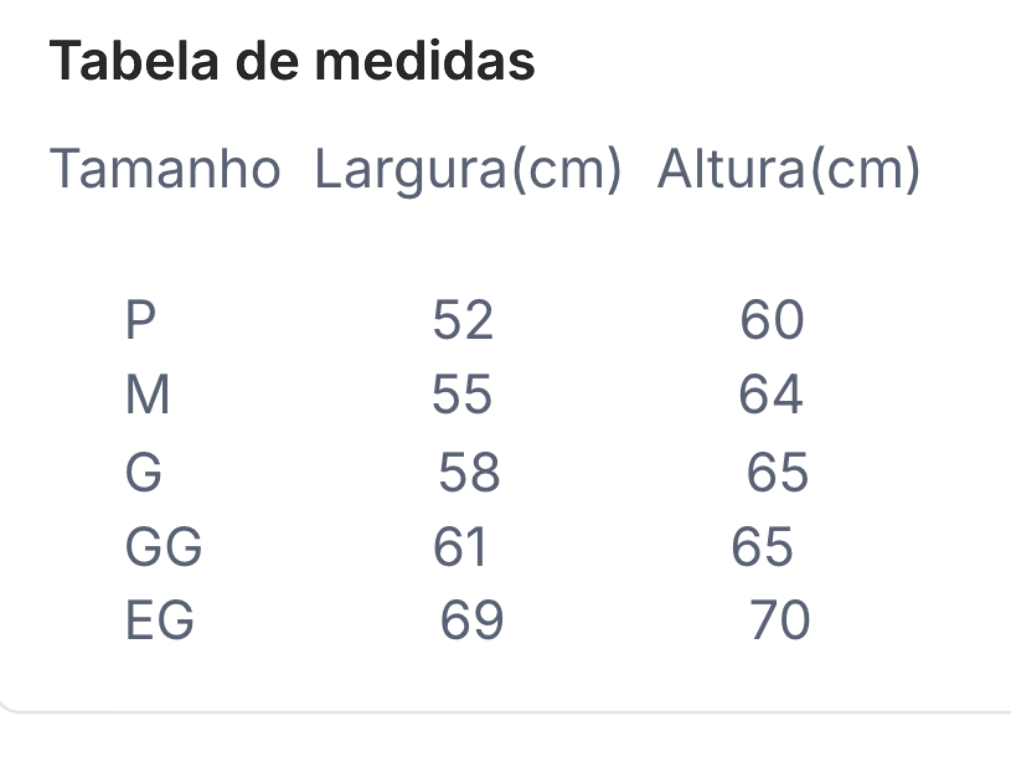Click size M in the table
This screenshot has height=757, width=1011.
(148, 394)
